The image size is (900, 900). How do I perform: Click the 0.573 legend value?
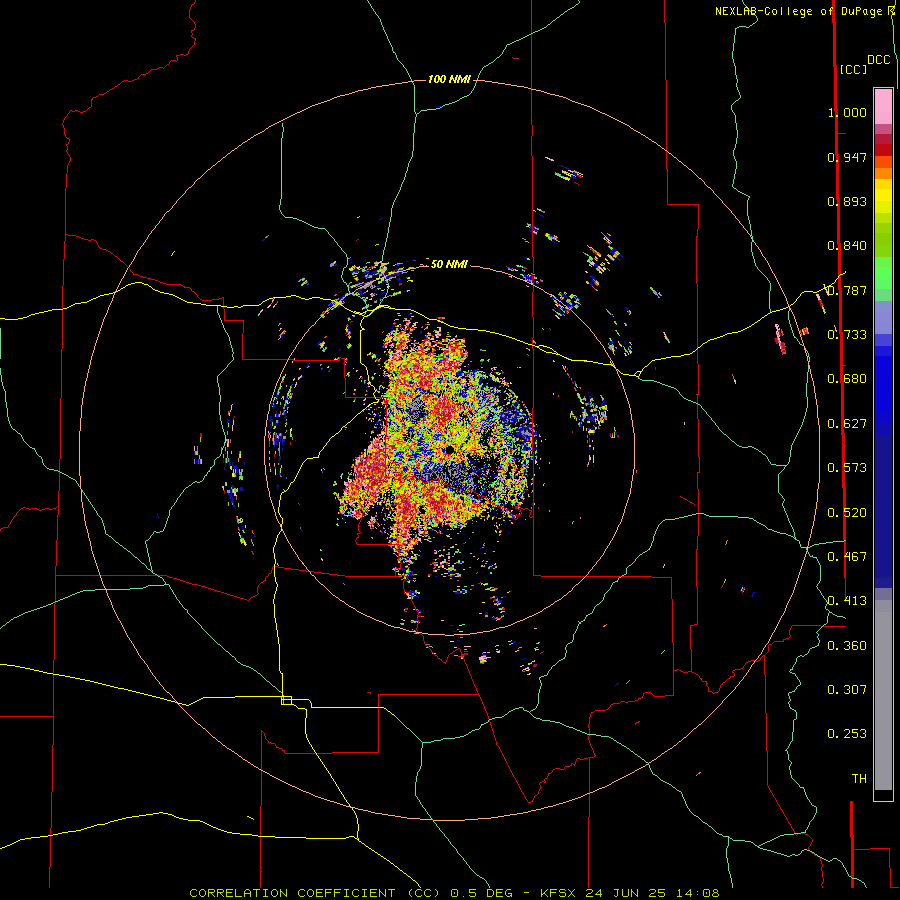point(847,468)
